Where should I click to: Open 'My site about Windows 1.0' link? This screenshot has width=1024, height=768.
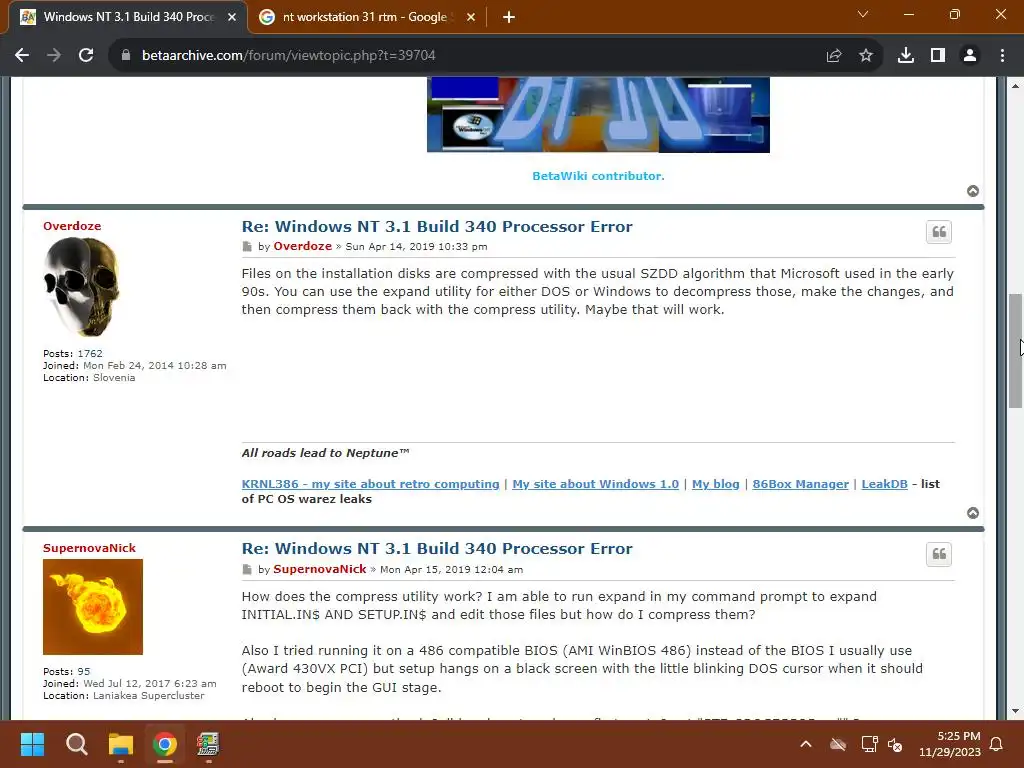pyautogui.click(x=596, y=484)
